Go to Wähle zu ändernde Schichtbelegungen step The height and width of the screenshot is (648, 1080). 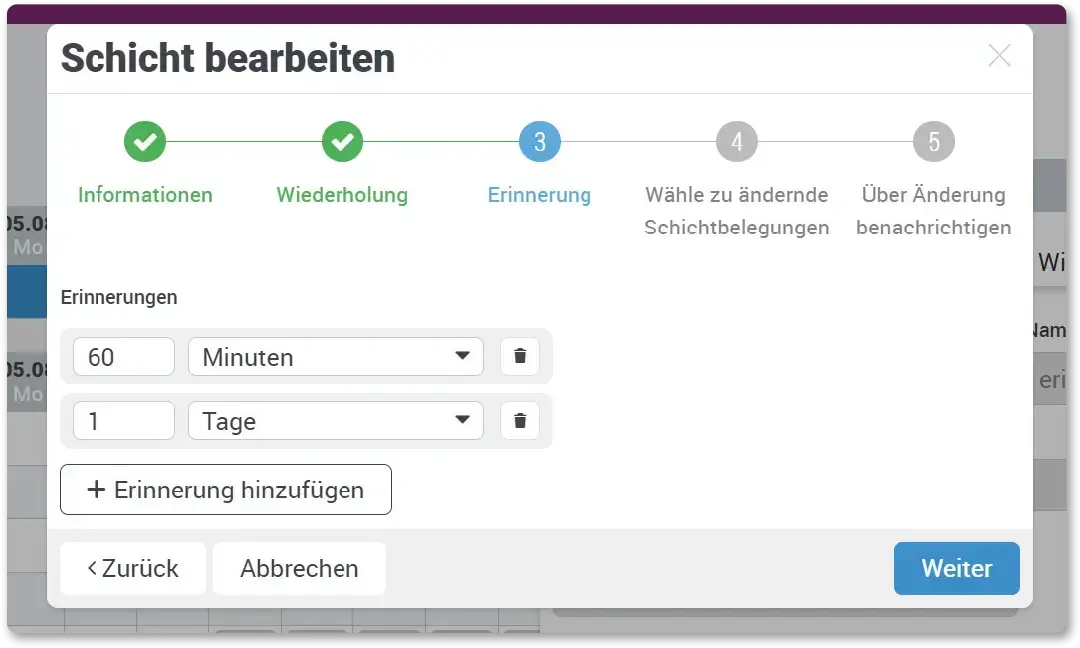pyautogui.click(x=736, y=211)
